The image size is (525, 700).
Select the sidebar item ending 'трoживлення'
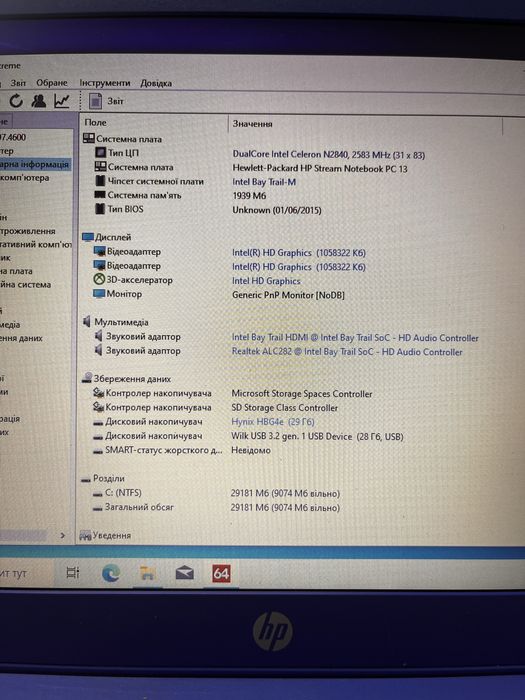tap(28, 231)
